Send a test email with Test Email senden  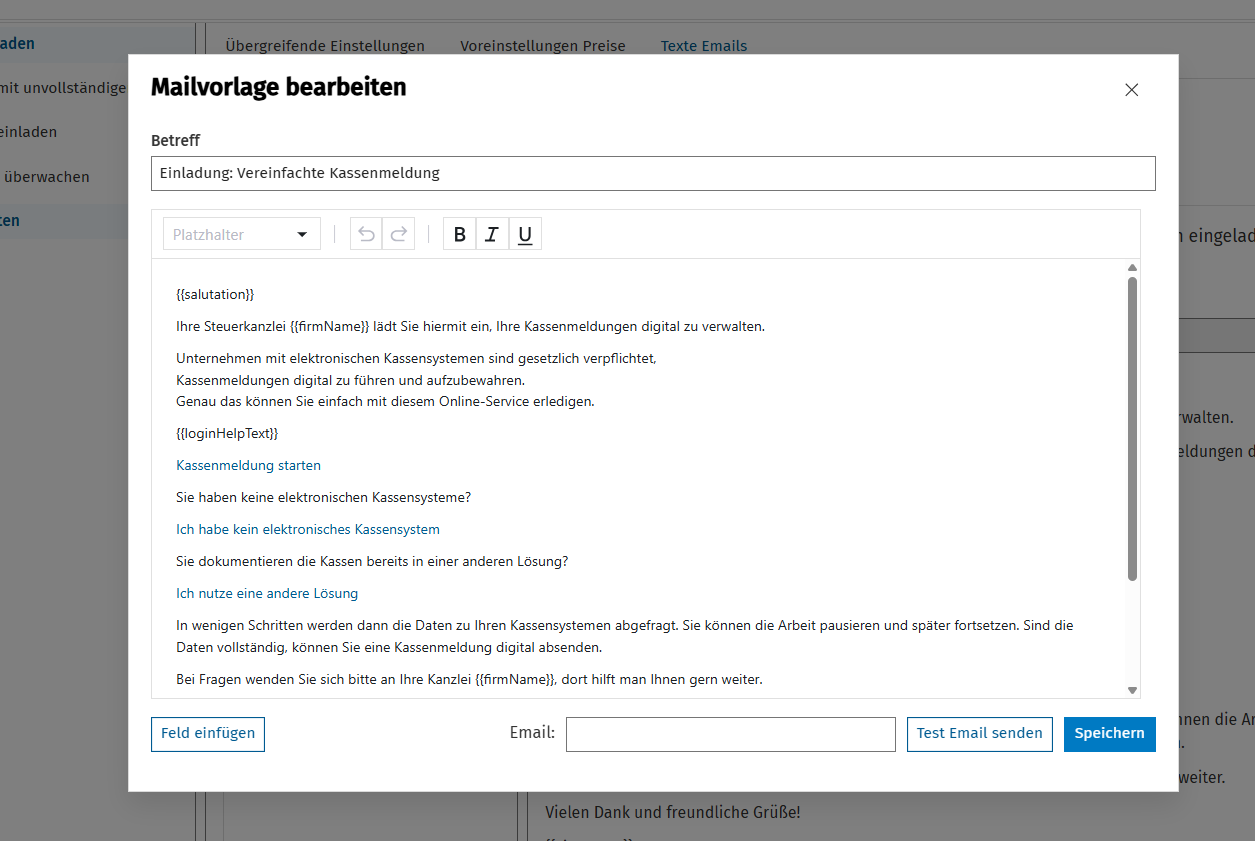click(980, 734)
